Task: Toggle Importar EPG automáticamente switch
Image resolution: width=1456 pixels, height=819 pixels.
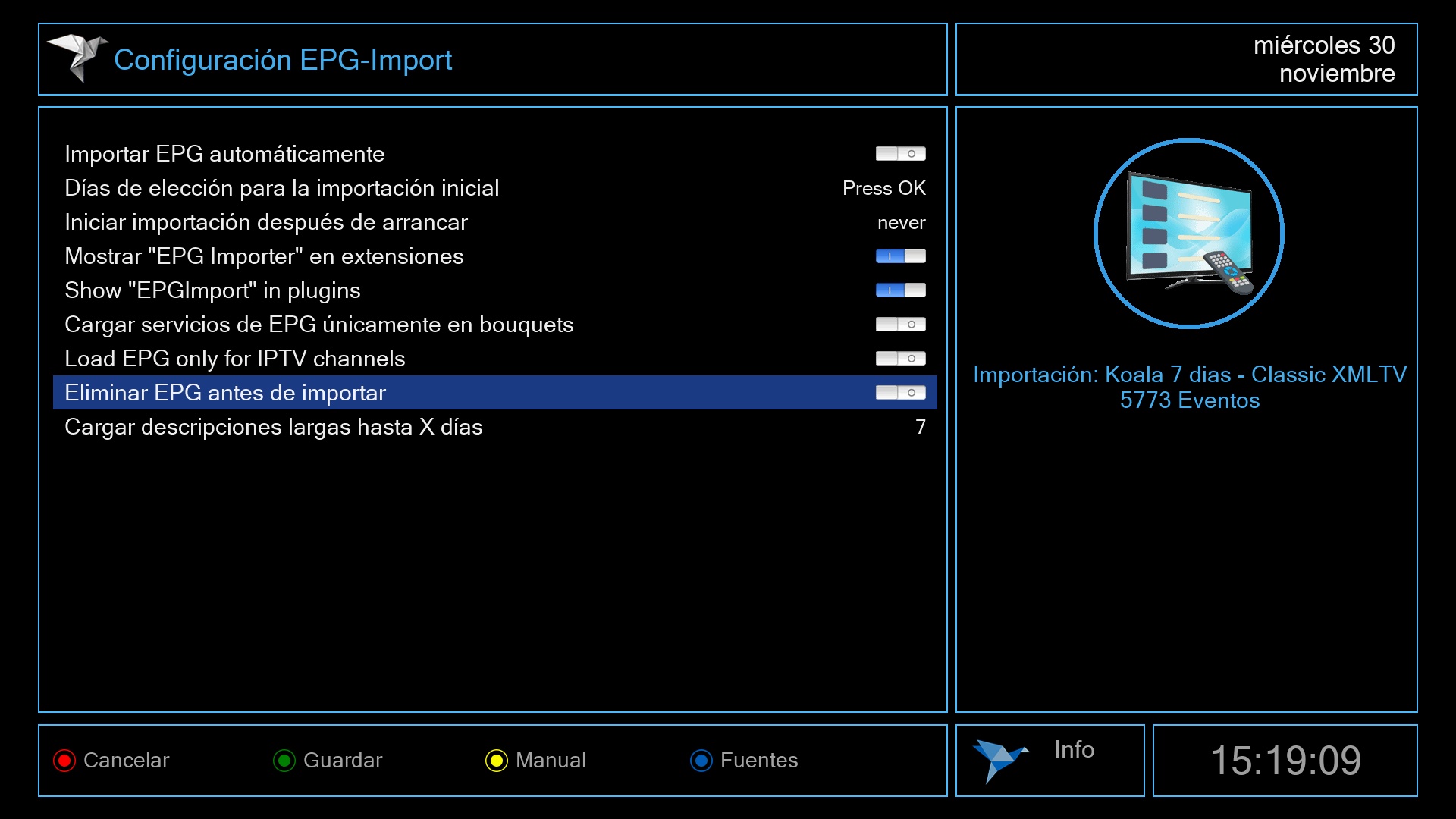Action: pos(900,154)
